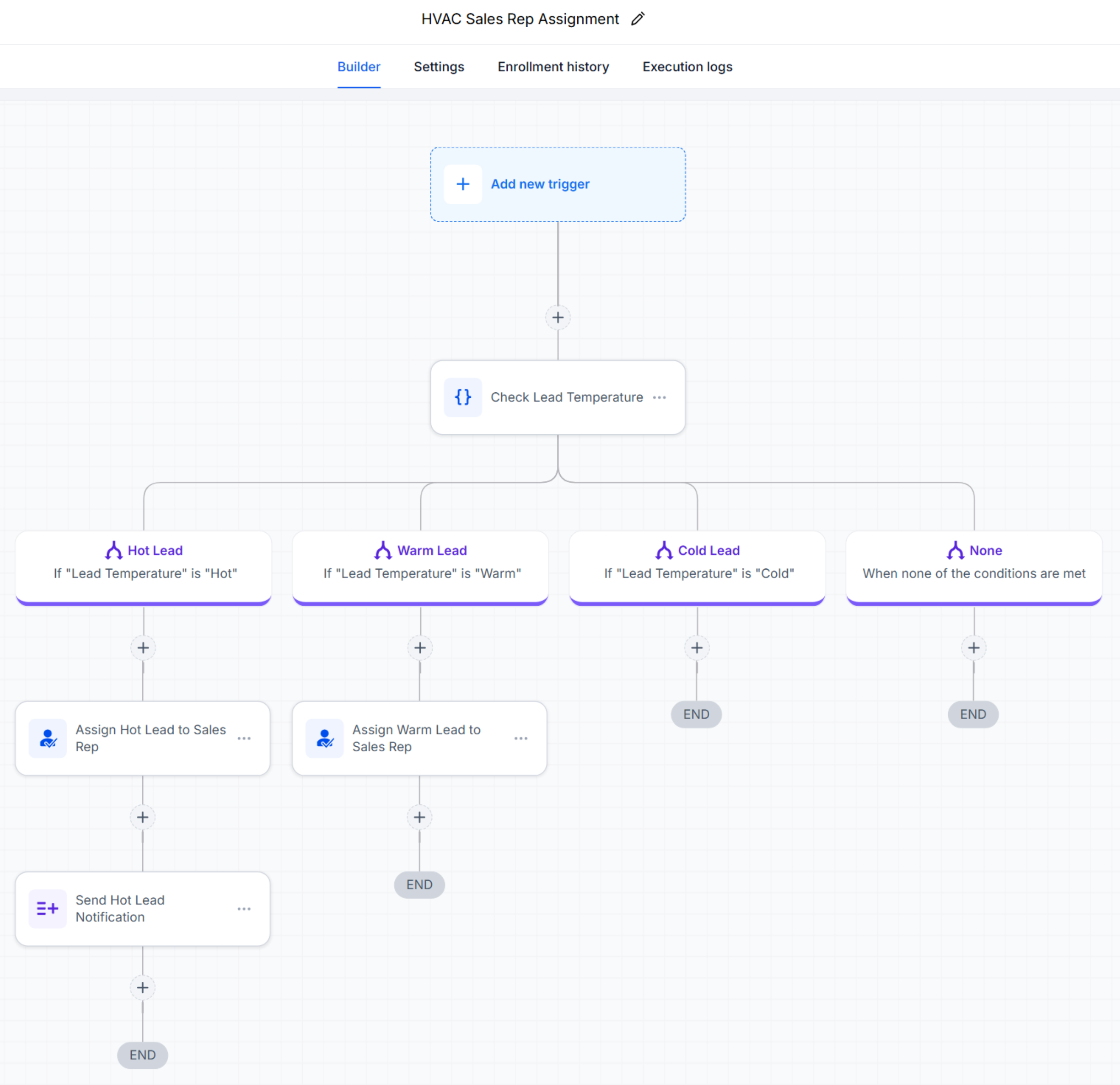Viewport: 1120px width, 1085px height.
Task: Click END marker under Warm Lead branch
Action: (419, 885)
